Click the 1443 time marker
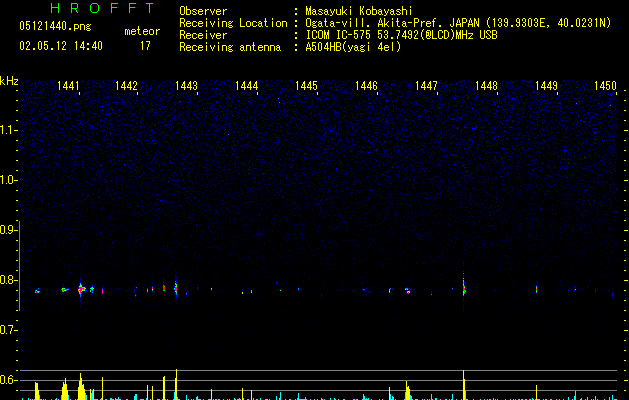629x400 pixels. tap(187, 85)
